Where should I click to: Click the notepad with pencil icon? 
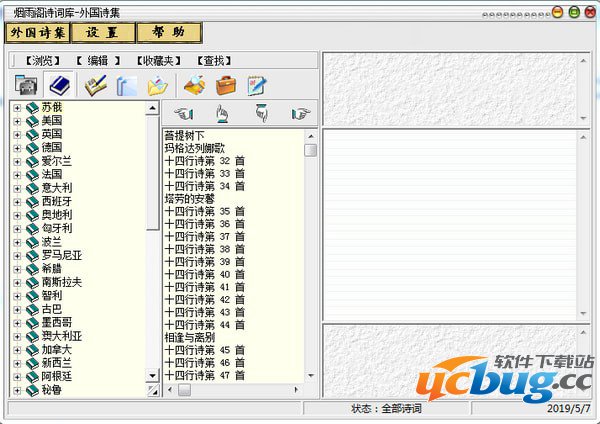point(257,85)
